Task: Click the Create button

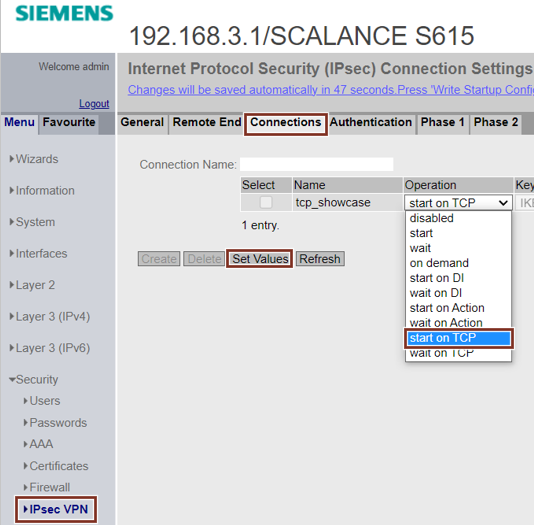Action: click(x=159, y=259)
